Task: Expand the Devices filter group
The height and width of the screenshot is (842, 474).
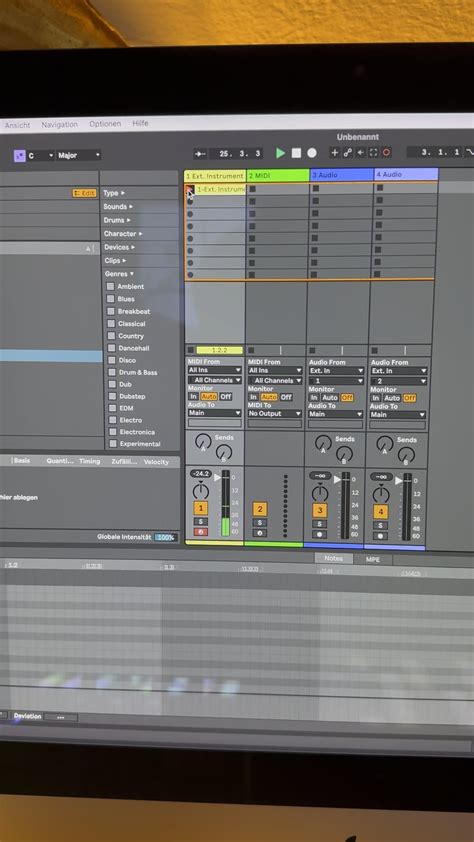Action: click(119, 247)
